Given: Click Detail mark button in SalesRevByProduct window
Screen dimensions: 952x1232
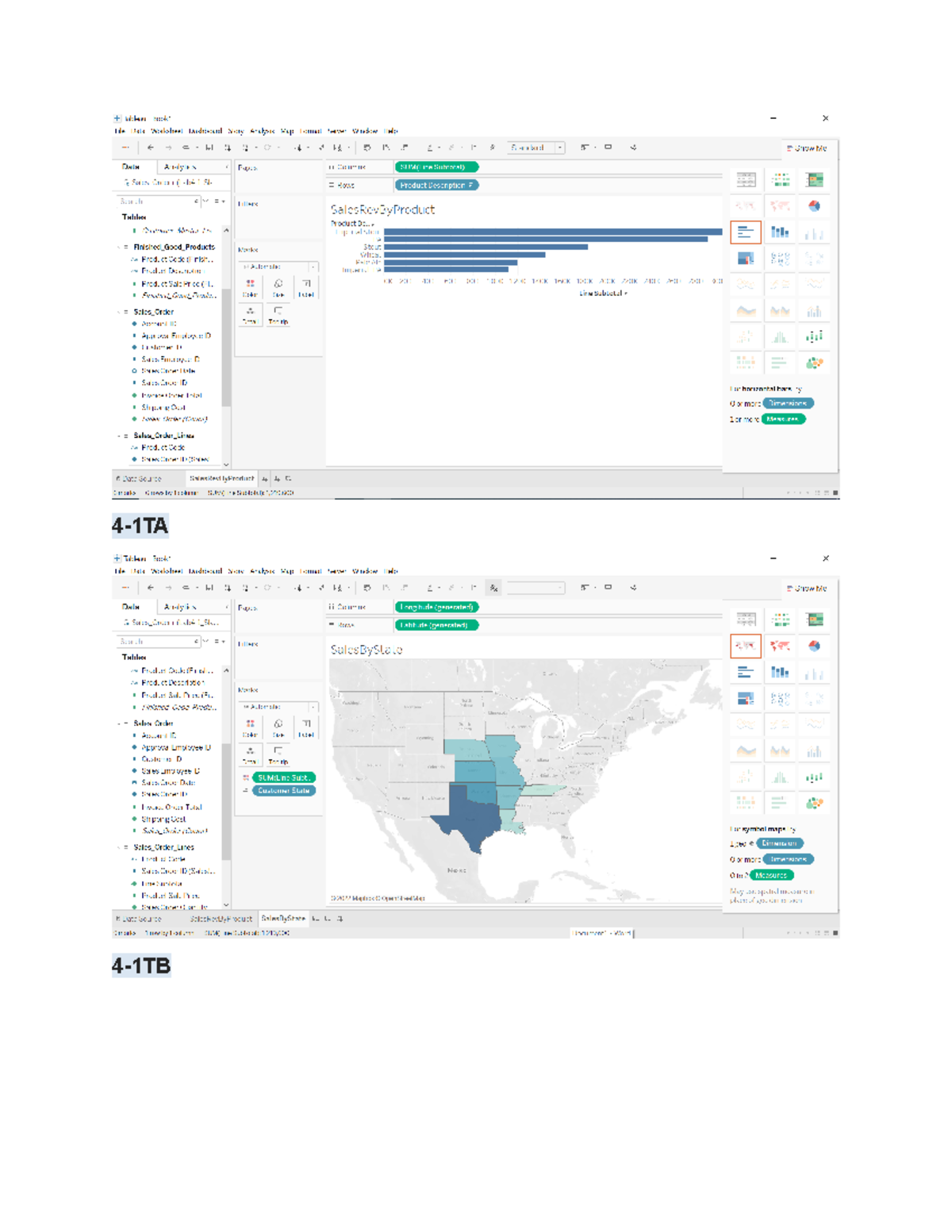Looking at the screenshot, I should (x=250, y=314).
